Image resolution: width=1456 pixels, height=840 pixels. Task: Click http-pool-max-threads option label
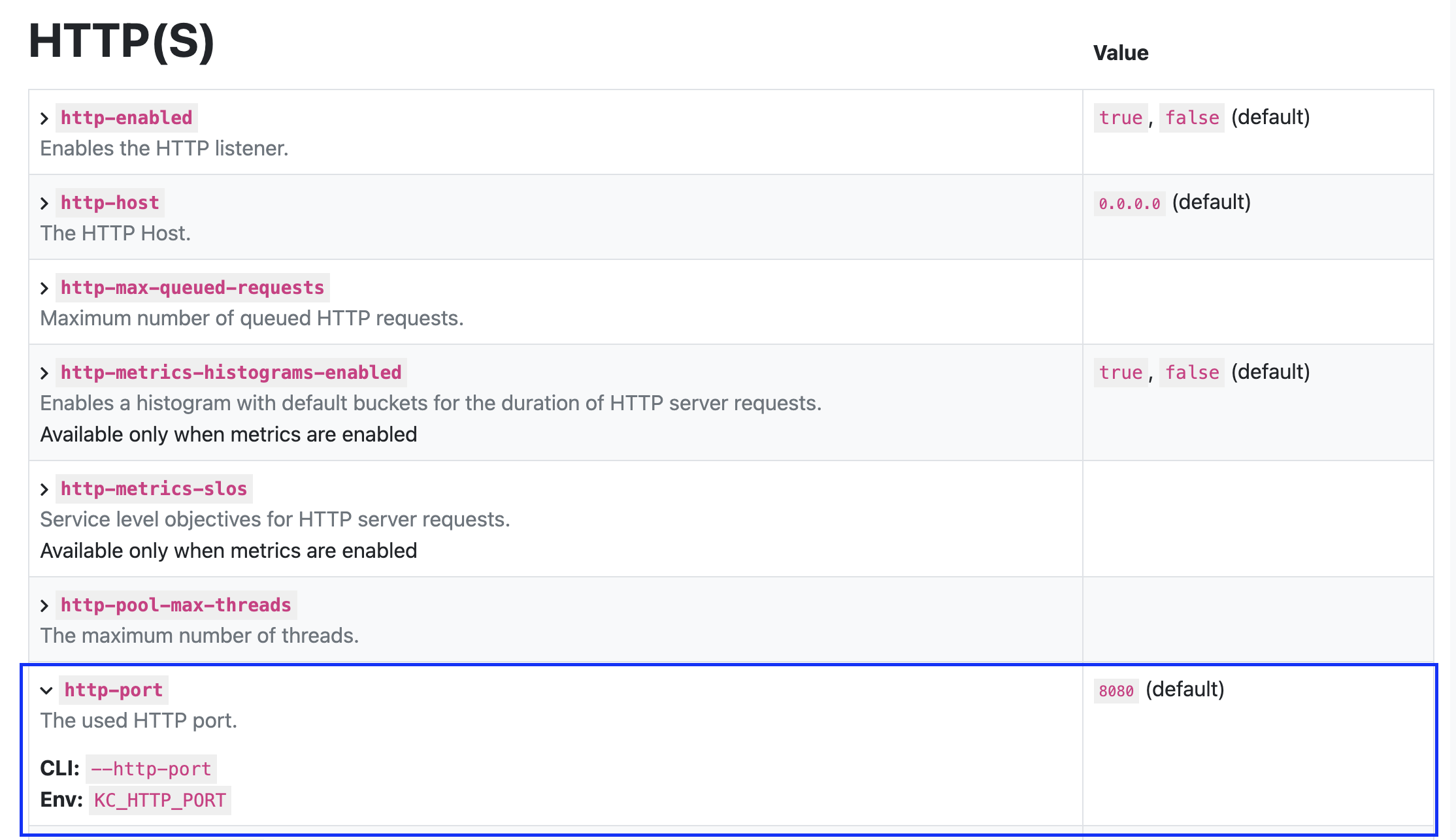pos(176,605)
